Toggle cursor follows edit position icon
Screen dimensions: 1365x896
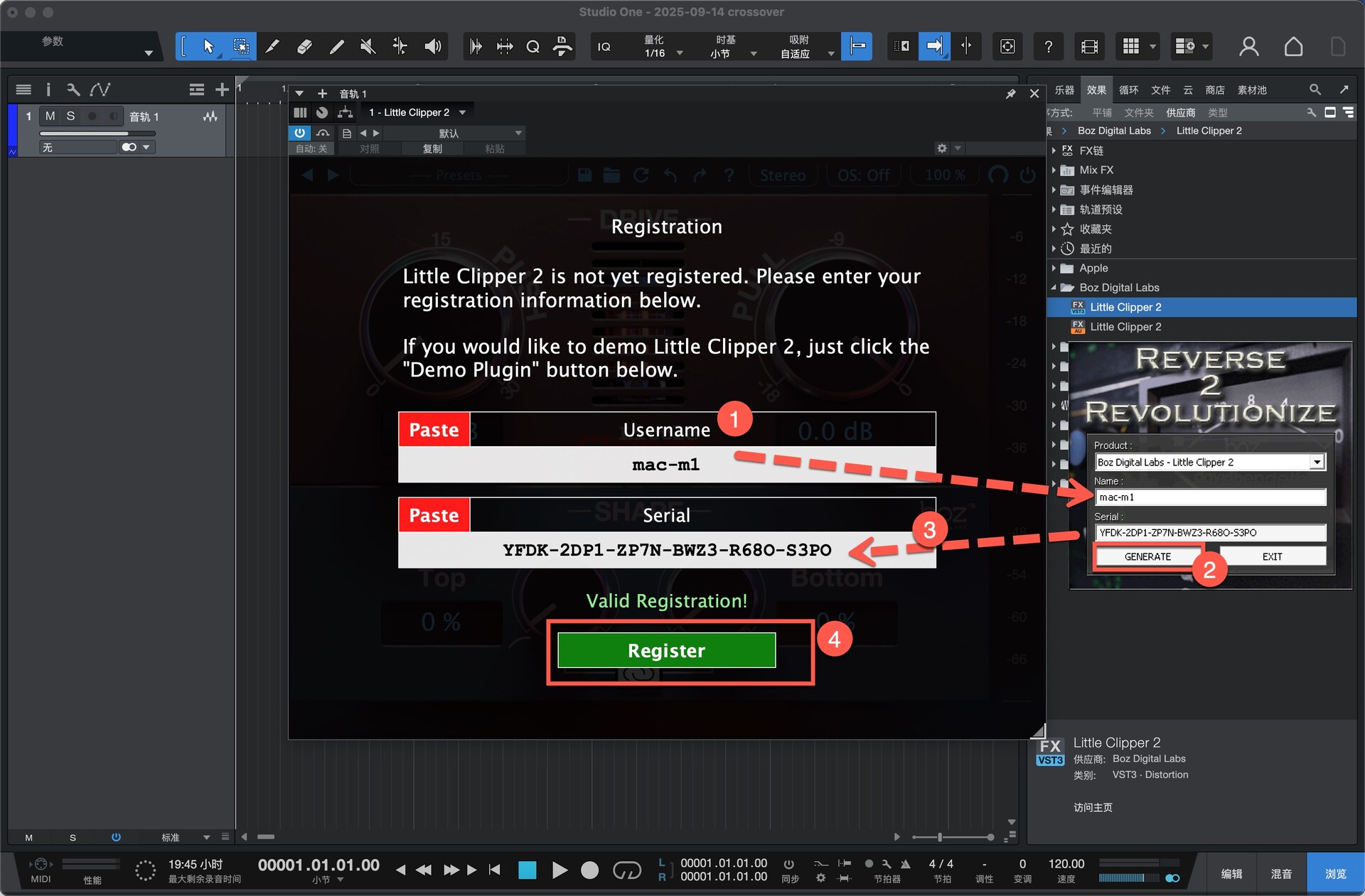point(966,47)
